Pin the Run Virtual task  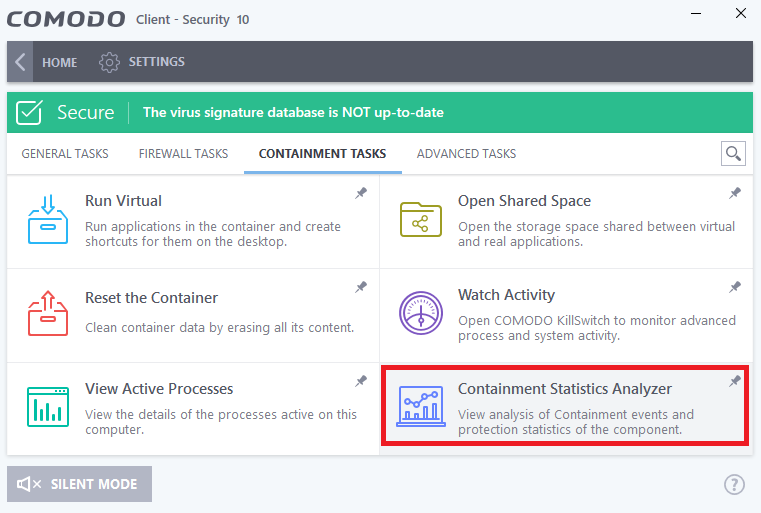click(361, 193)
